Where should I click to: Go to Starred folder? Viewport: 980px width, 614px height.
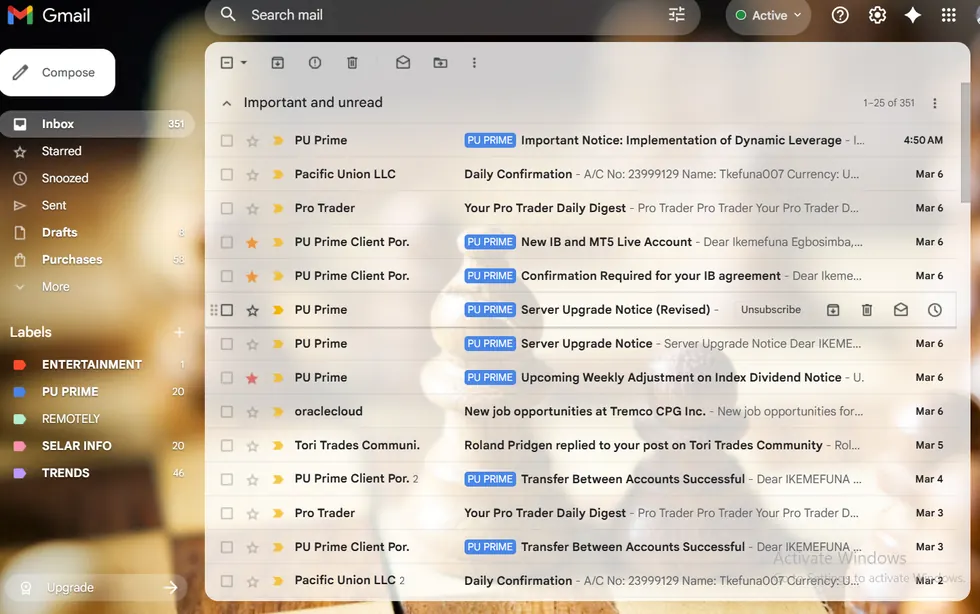tap(61, 151)
